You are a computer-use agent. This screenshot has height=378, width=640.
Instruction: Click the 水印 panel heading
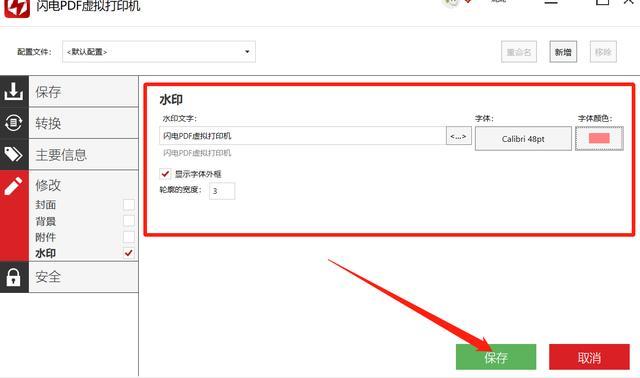tap(171, 99)
